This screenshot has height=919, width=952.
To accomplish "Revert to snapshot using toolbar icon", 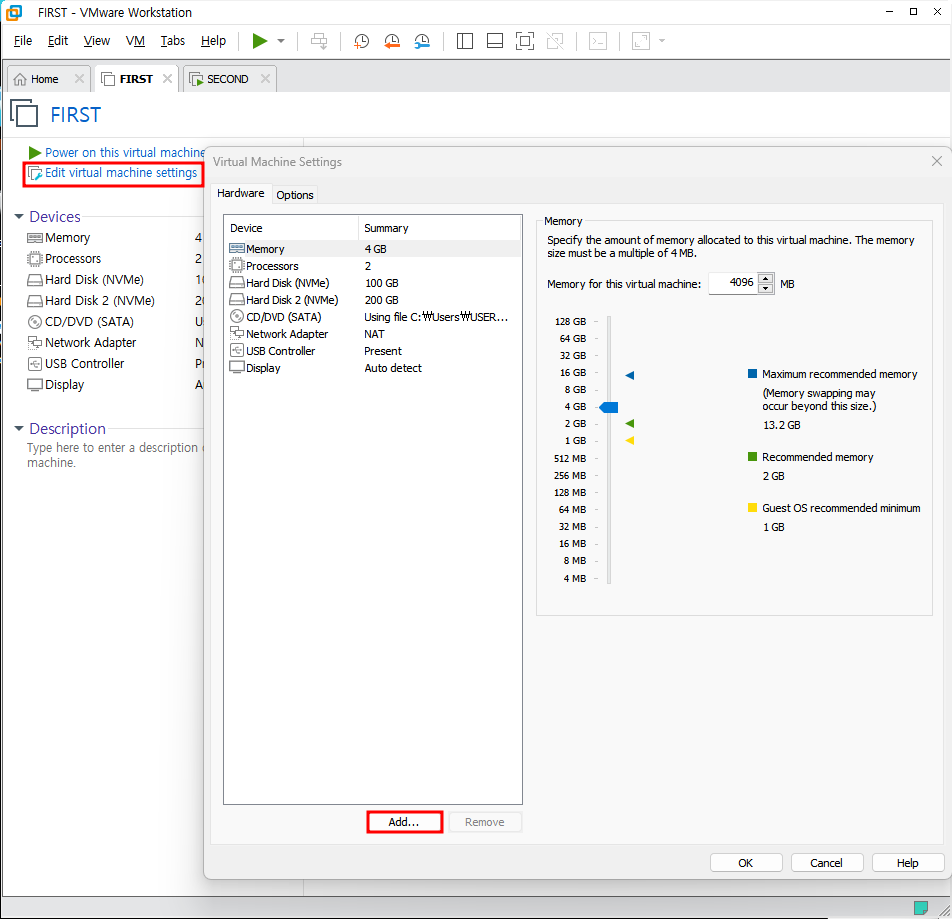I will (x=392, y=41).
